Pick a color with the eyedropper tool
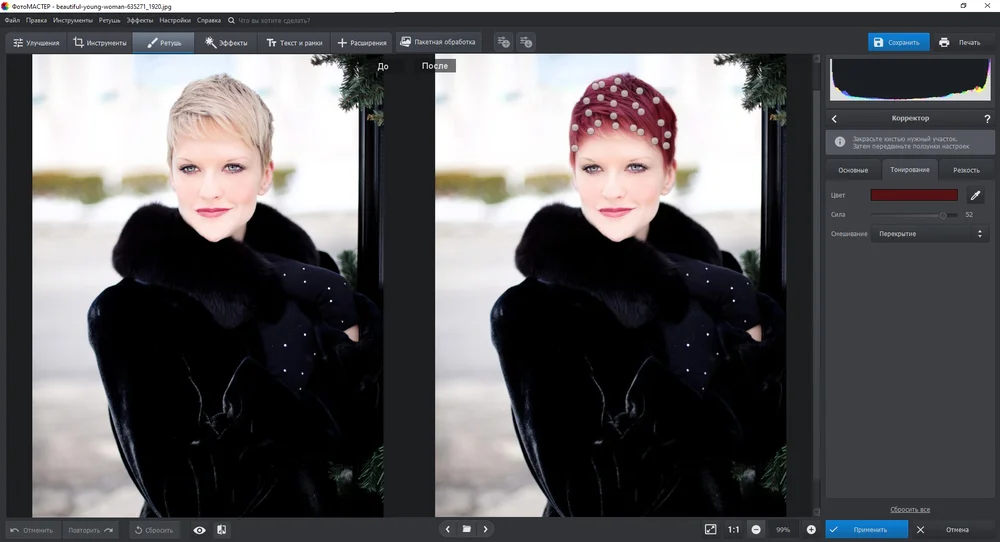The width and height of the screenshot is (1000, 542). pyautogui.click(x=976, y=196)
